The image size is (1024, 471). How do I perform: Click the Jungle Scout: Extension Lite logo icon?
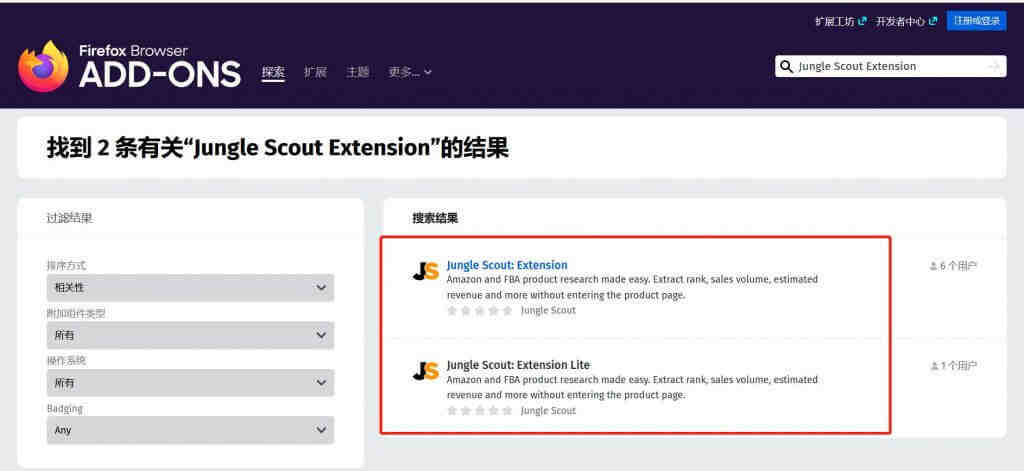pyautogui.click(x=426, y=370)
